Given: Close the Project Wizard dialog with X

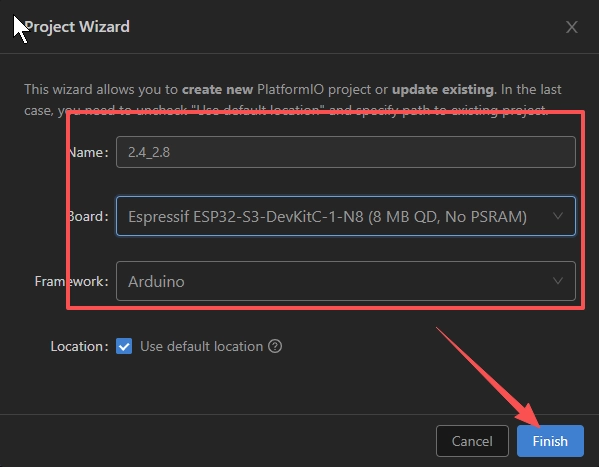Looking at the screenshot, I should pos(571,27).
